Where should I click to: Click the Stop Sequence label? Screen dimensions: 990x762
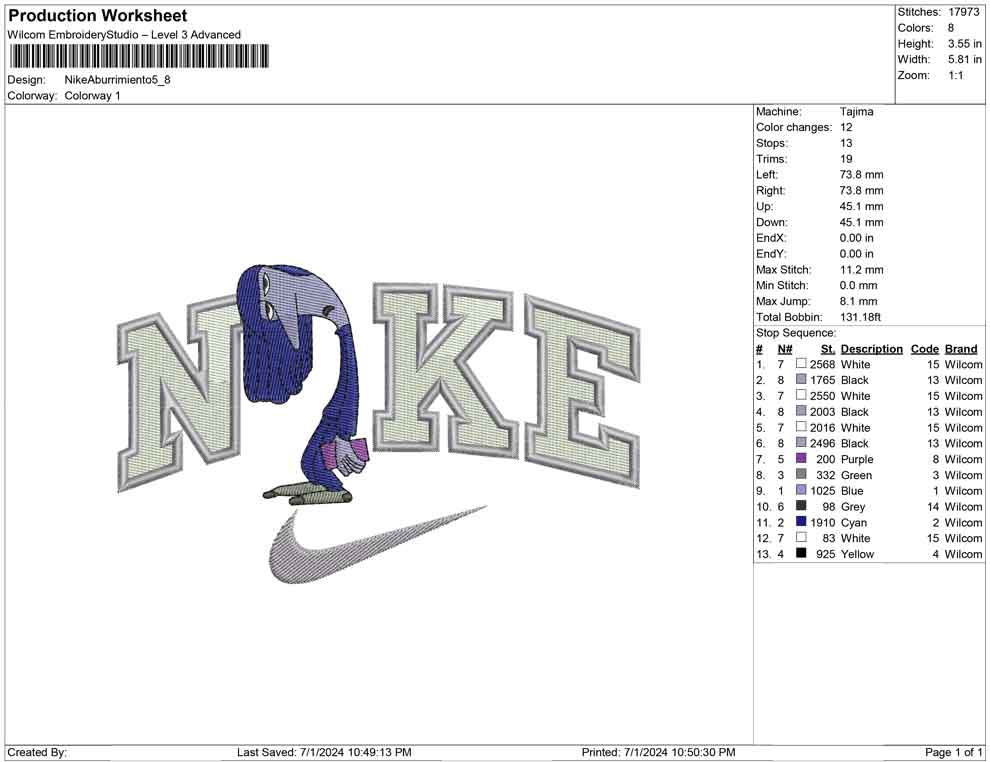point(796,333)
